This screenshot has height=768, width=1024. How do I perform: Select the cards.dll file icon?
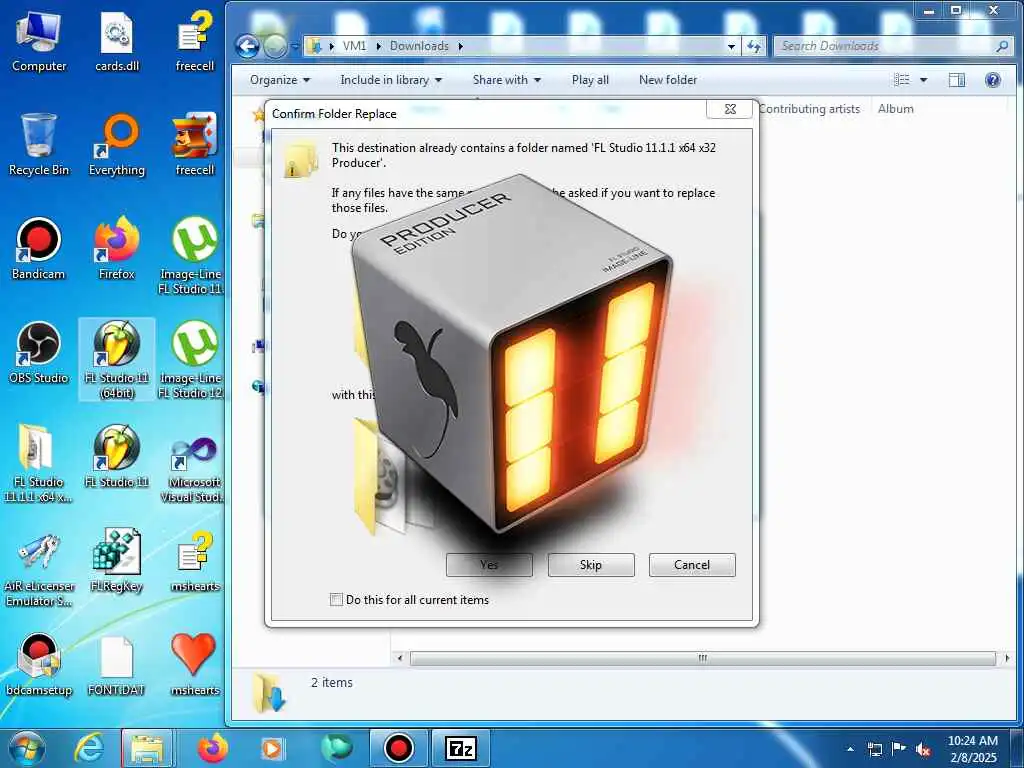(x=117, y=40)
